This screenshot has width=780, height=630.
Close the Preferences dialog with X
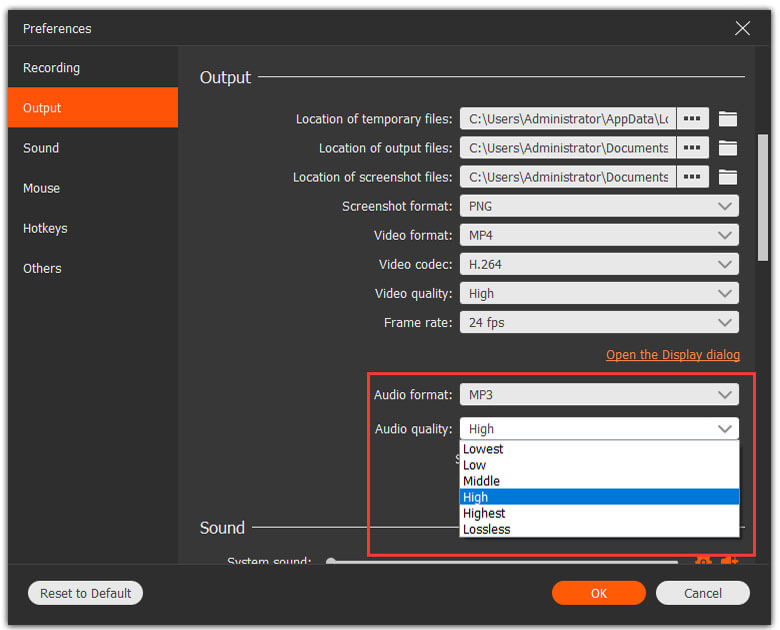point(742,28)
